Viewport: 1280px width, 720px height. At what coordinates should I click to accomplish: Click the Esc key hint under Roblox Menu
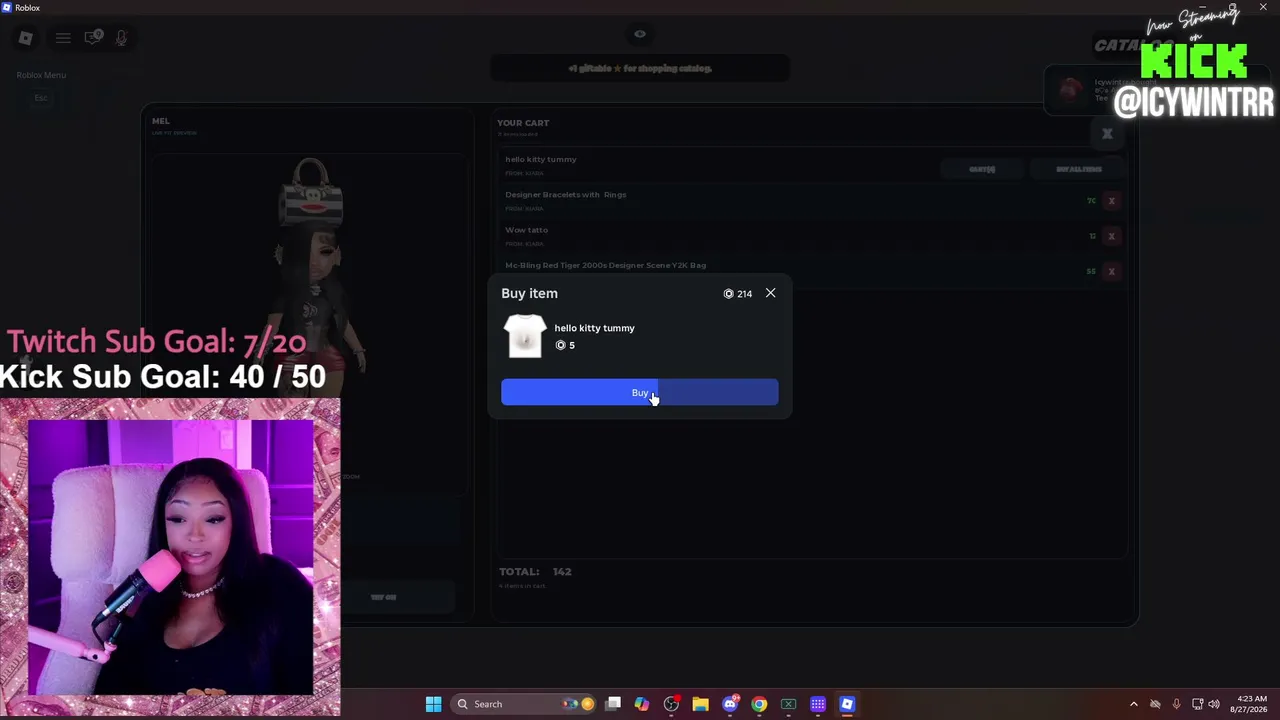[41, 98]
